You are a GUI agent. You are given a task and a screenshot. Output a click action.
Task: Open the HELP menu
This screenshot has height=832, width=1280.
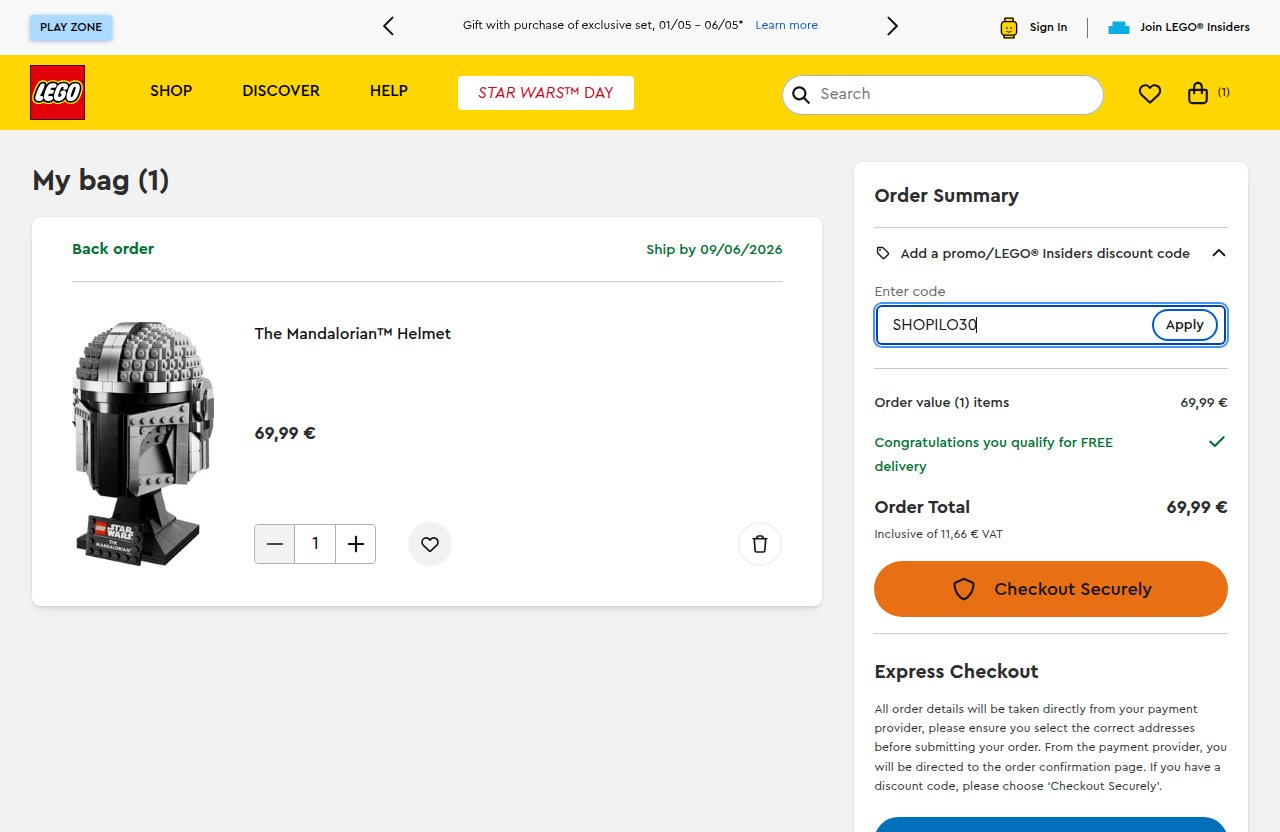tap(389, 91)
